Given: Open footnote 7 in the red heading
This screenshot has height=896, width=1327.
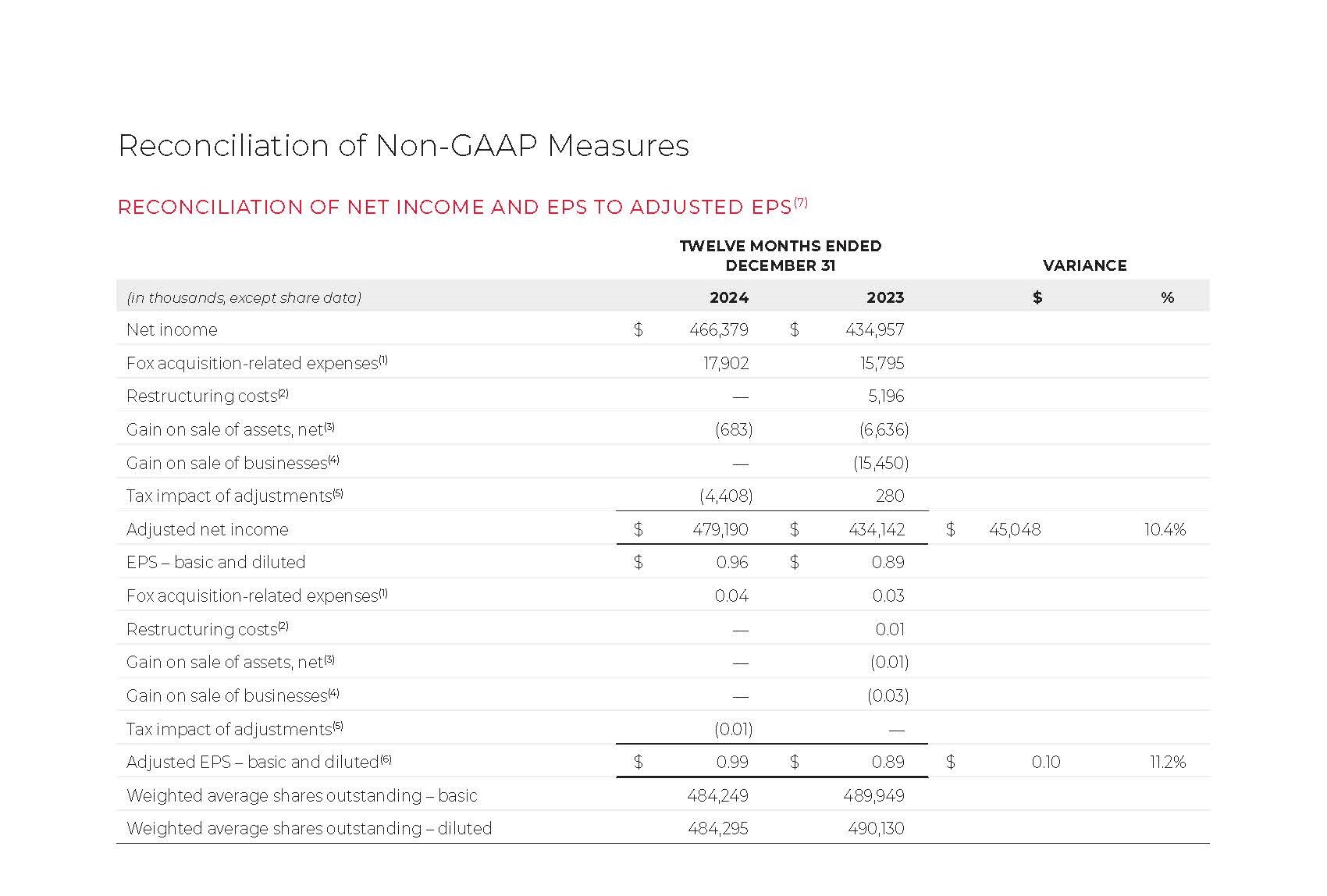Looking at the screenshot, I should point(801,203).
